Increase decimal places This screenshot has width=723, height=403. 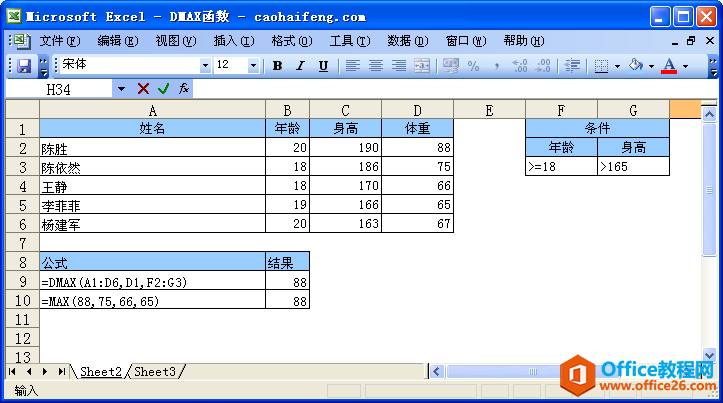pyautogui.click(x=520, y=66)
